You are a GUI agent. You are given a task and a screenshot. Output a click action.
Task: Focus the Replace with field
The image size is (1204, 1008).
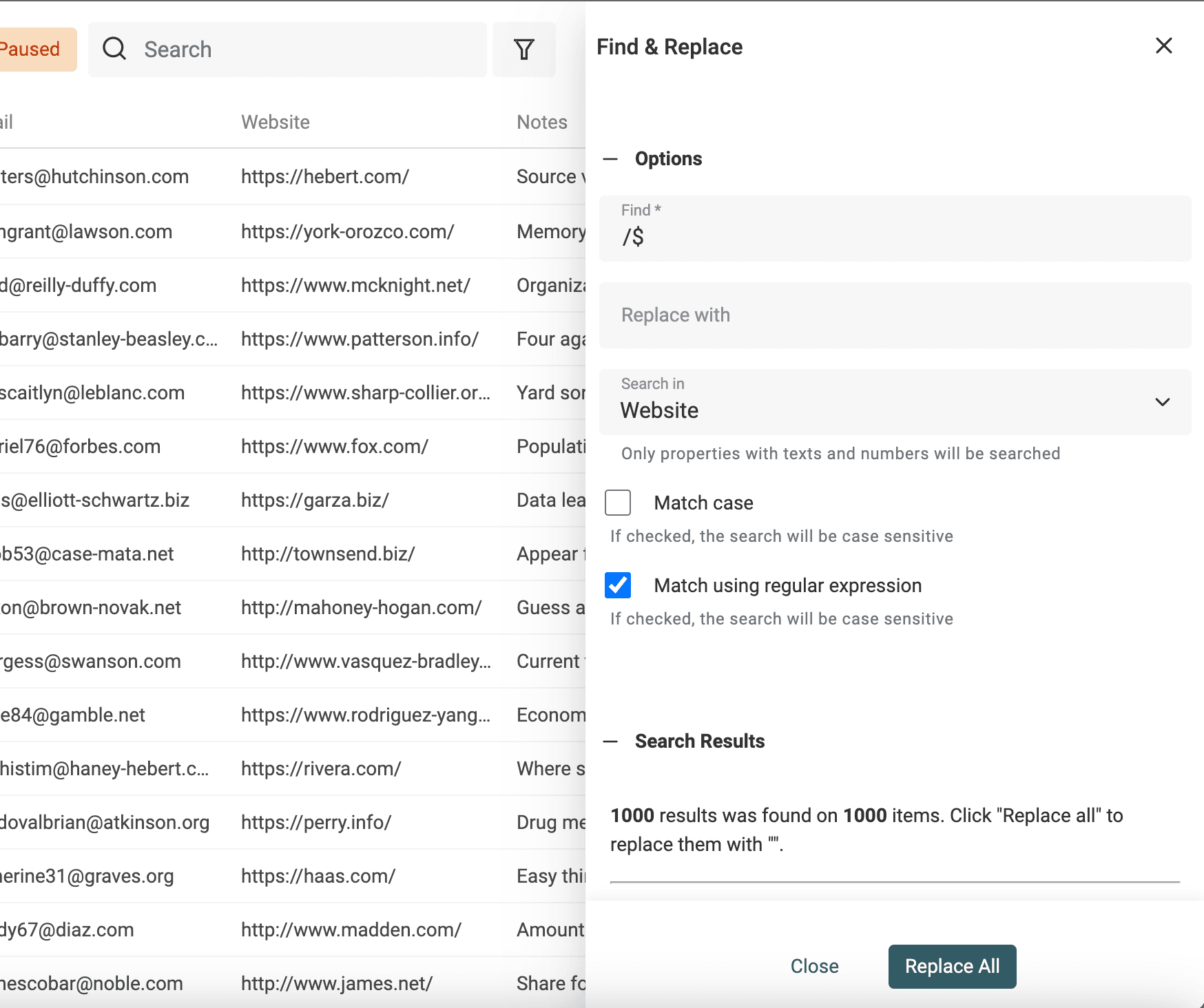coord(894,315)
